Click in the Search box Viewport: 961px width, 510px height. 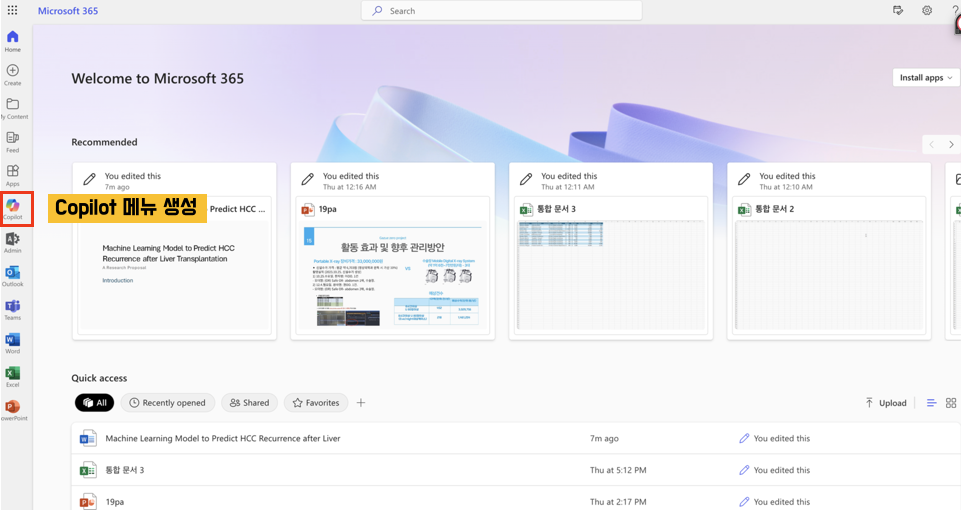(501, 10)
